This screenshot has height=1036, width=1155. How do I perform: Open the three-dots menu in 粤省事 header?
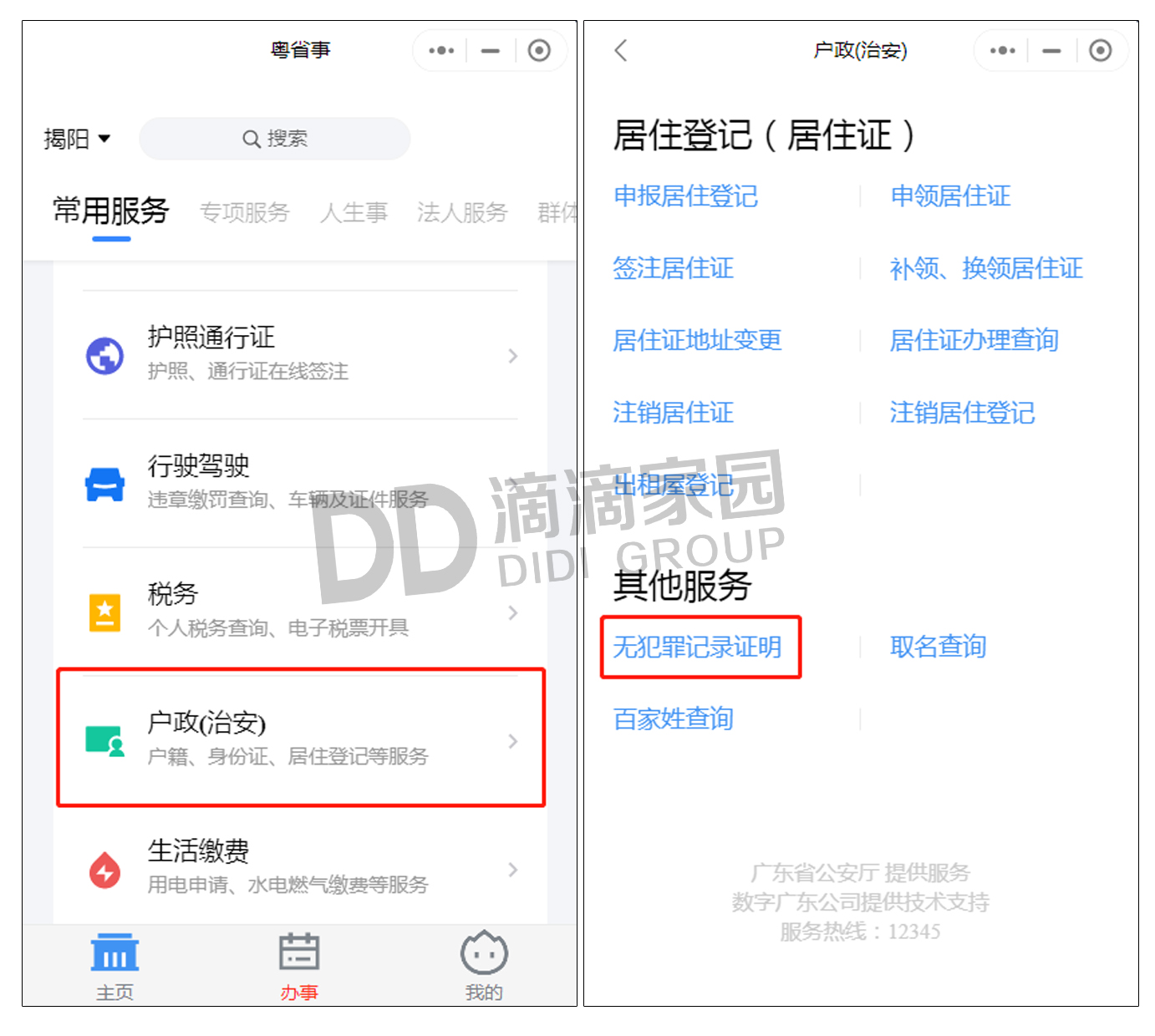pyautogui.click(x=441, y=51)
